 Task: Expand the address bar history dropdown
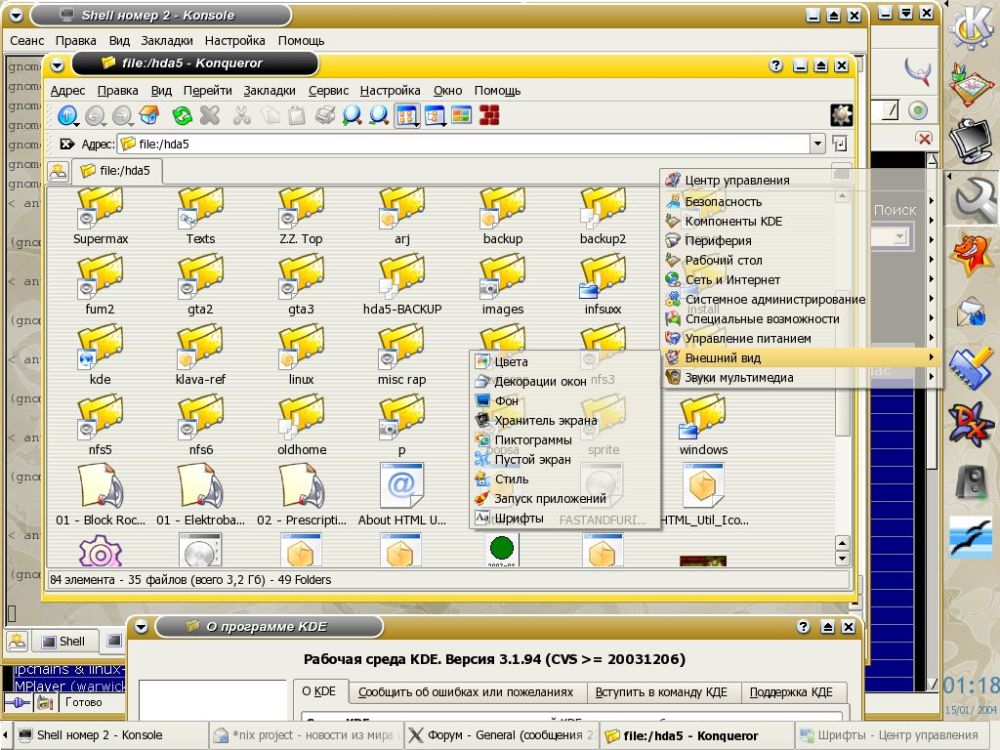[818, 144]
